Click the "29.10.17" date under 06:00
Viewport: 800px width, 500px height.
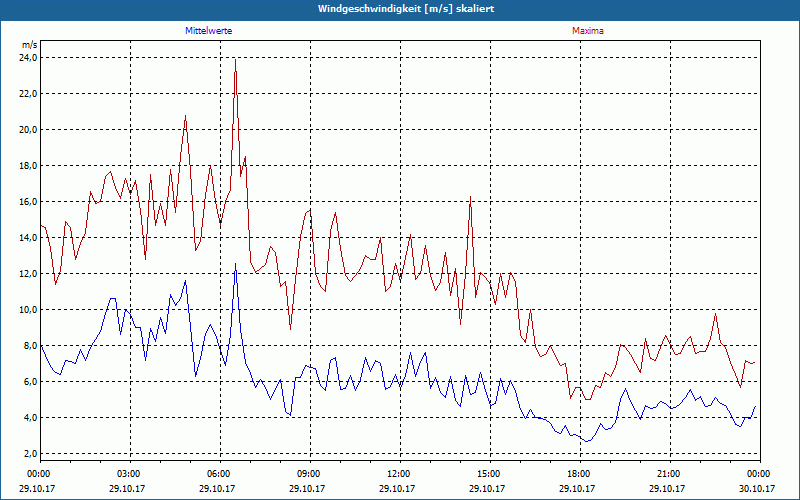tap(217, 488)
